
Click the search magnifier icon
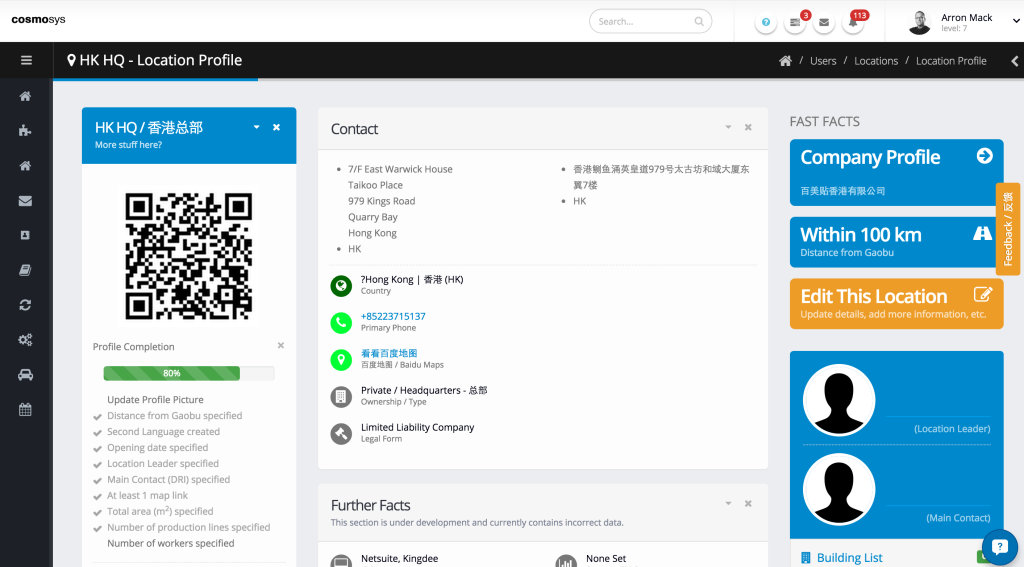pos(699,22)
